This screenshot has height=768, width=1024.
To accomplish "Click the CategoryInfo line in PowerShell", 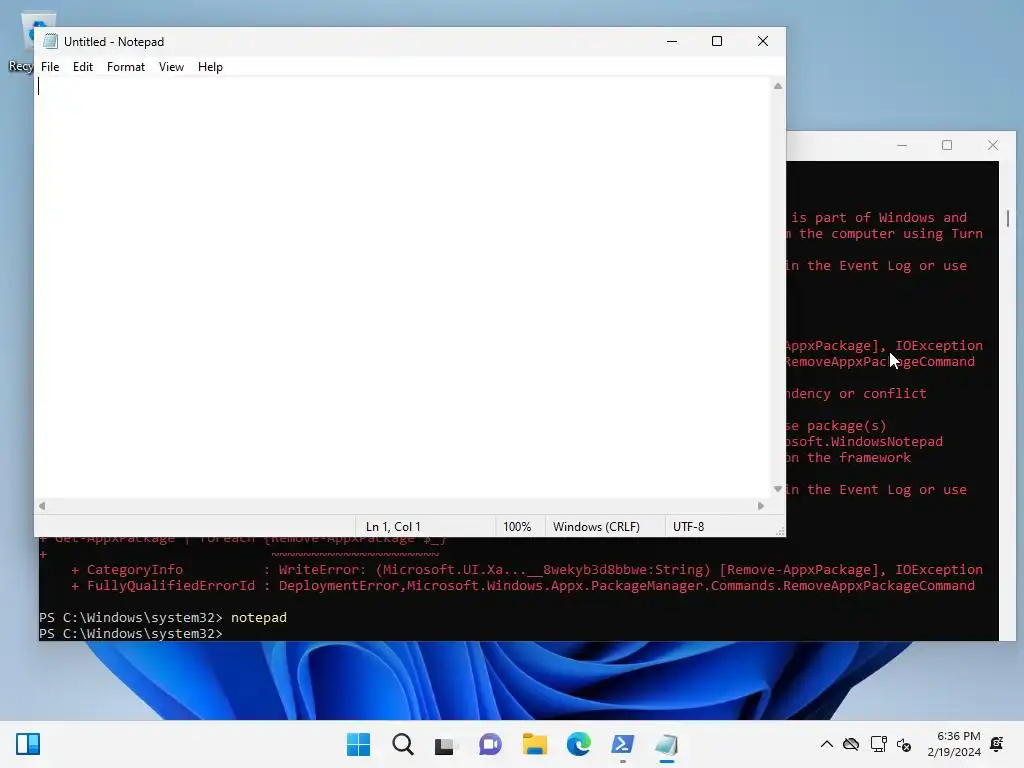I will tap(526, 569).
